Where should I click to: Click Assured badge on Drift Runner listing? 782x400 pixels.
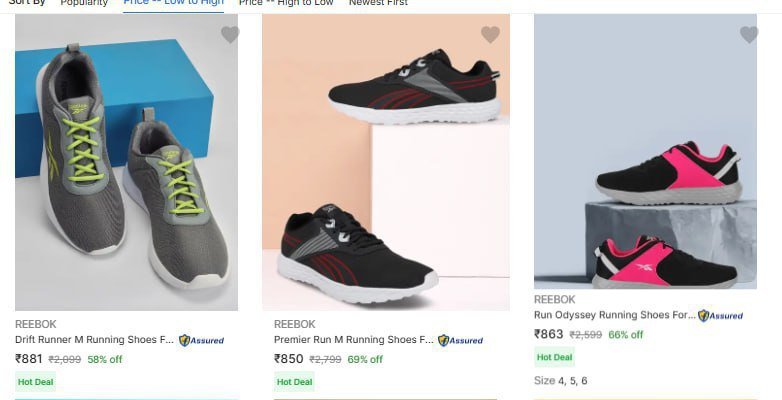201,341
